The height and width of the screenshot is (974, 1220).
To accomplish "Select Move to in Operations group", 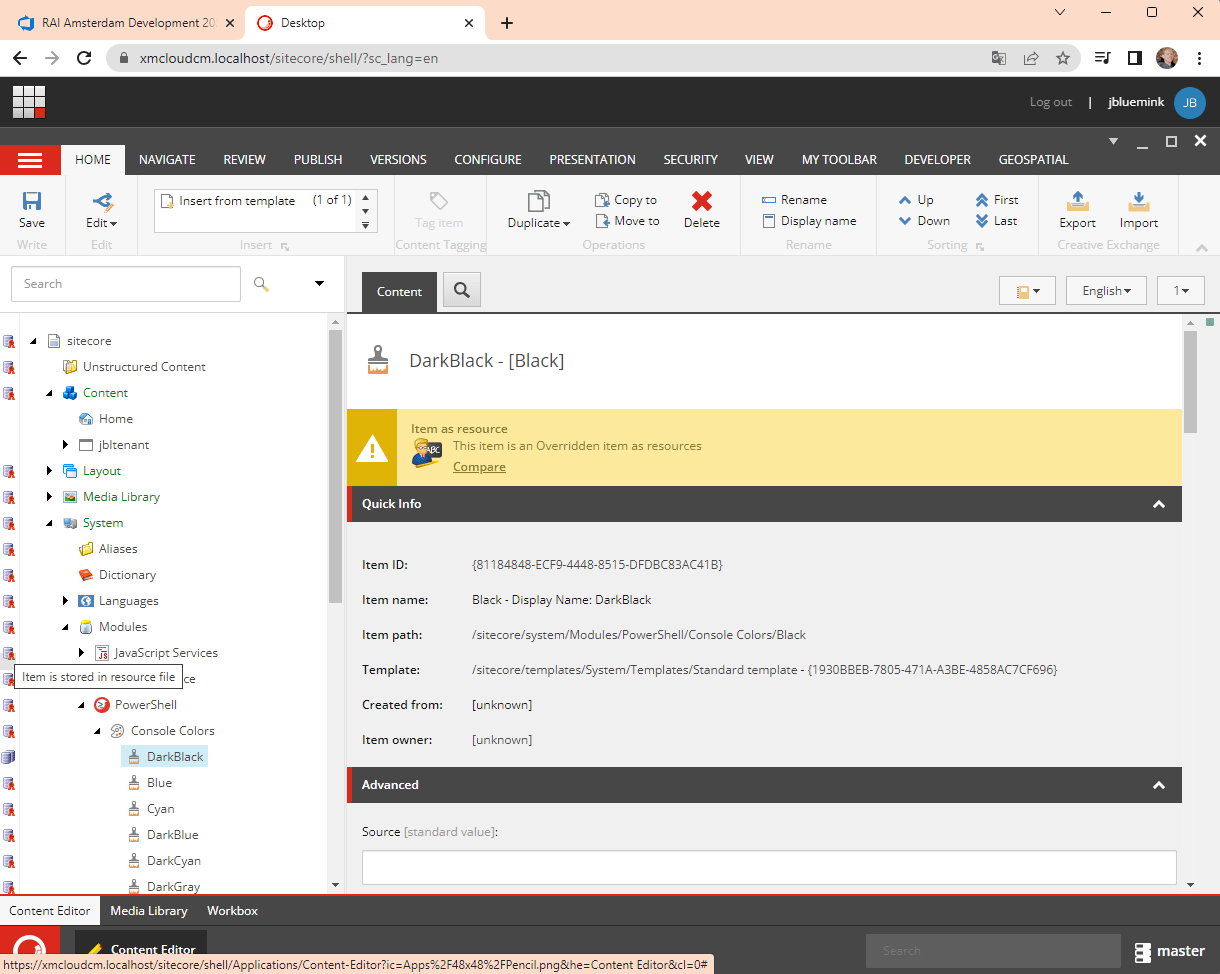I will (x=628, y=221).
